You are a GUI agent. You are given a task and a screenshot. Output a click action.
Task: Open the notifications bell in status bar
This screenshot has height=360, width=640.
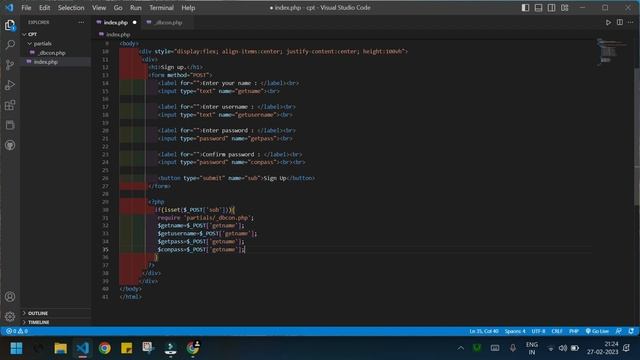click(631, 331)
